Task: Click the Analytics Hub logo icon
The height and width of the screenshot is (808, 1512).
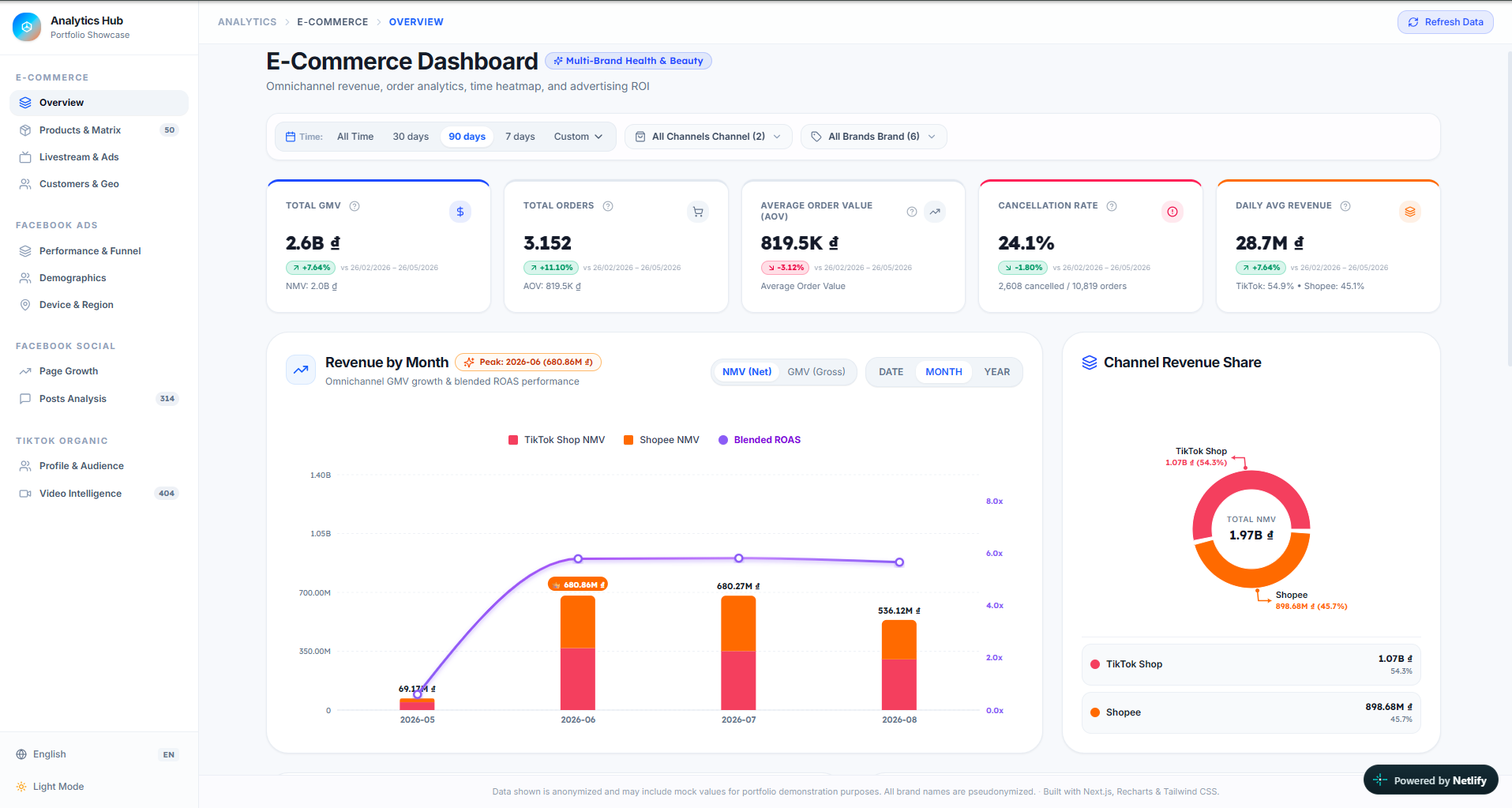Action: [27, 27]
